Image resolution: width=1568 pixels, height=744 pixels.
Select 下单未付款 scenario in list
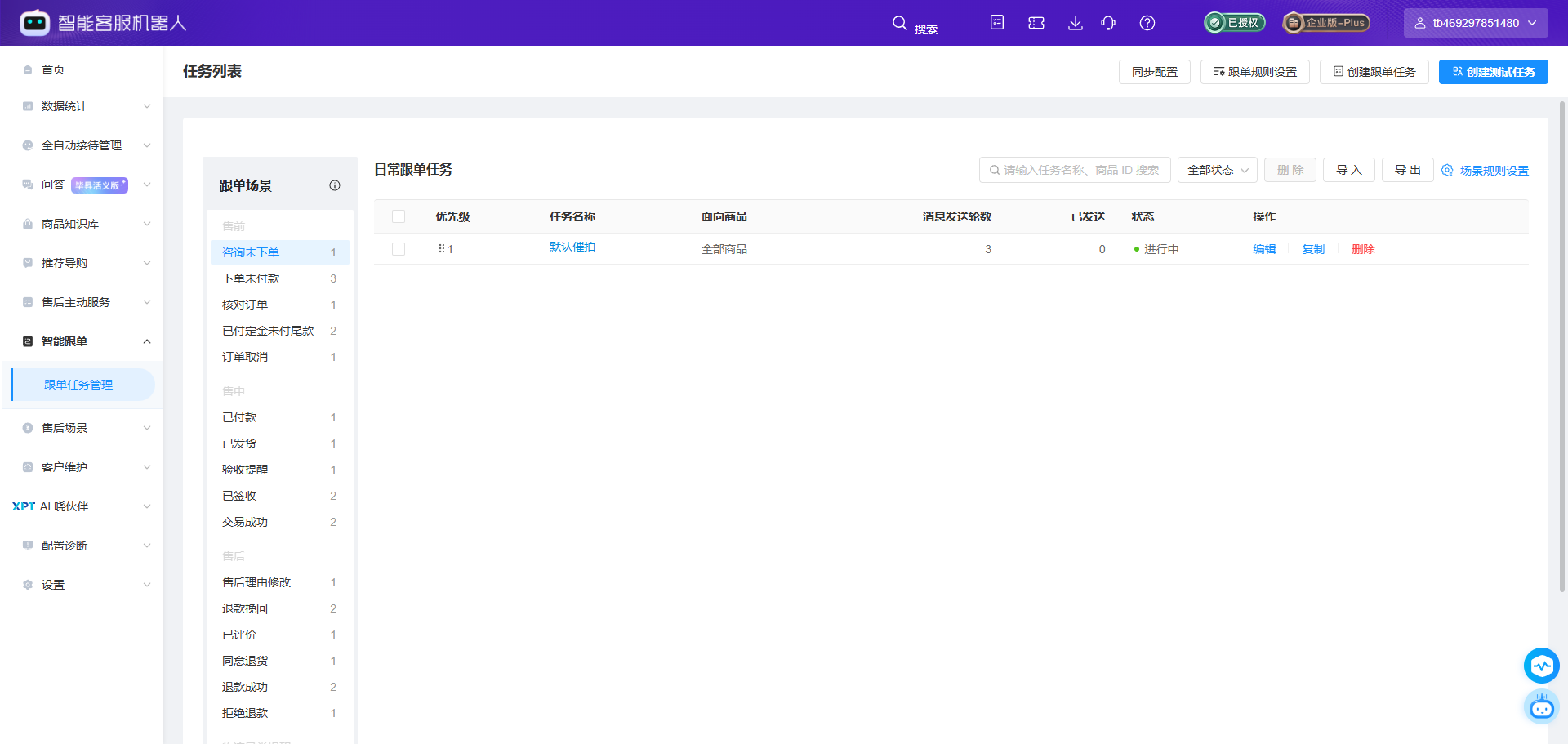[x=251, y=278]
